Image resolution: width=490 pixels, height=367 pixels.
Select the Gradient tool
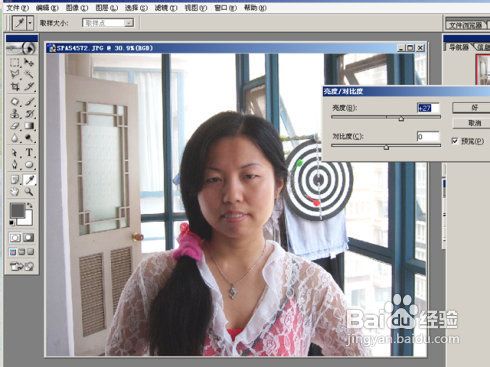[29, 126]
